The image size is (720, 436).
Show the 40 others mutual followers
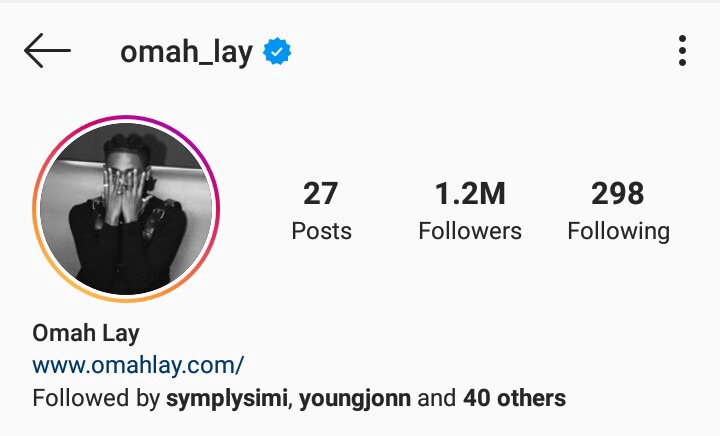click(514, 398)
